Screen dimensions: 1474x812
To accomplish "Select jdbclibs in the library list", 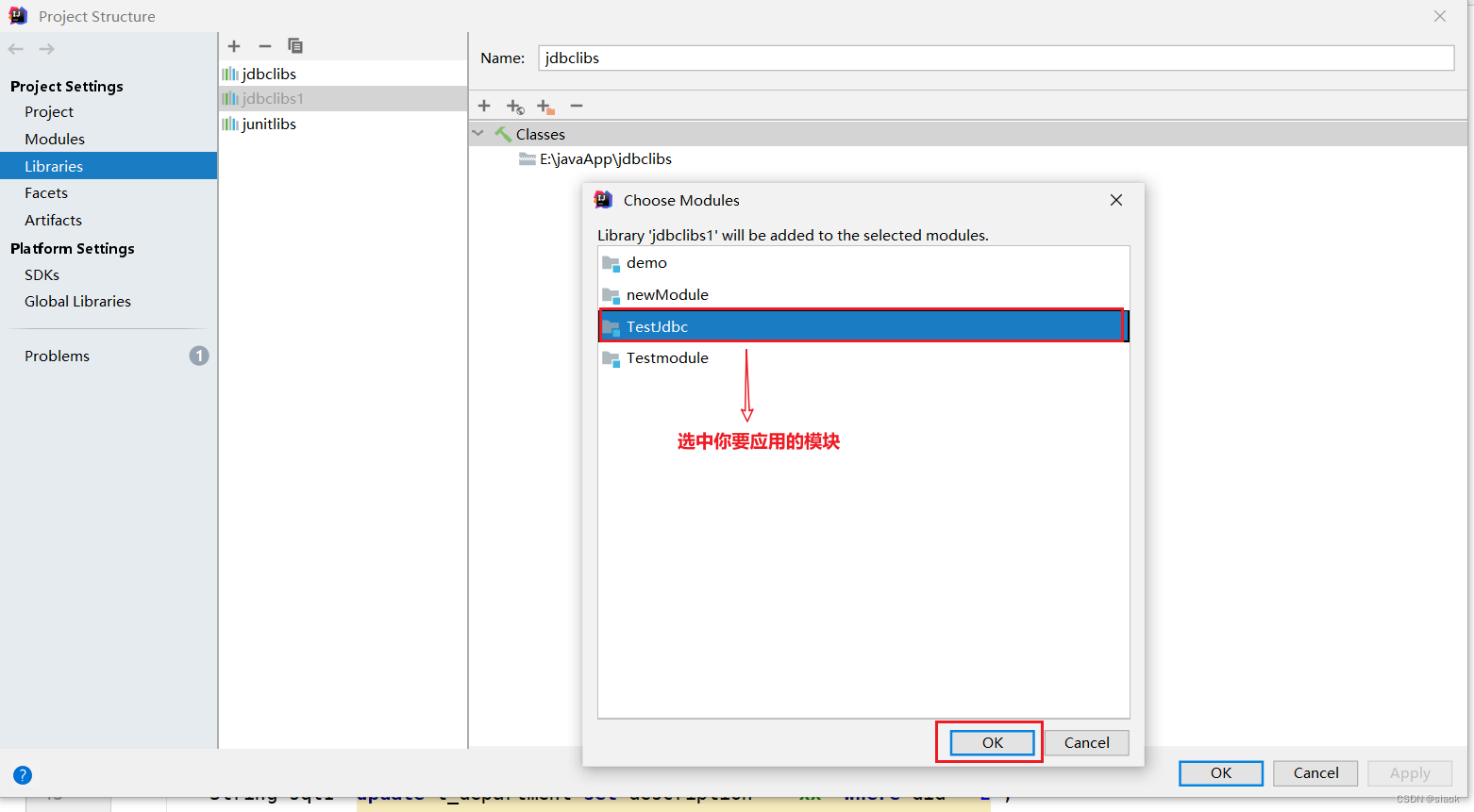I will tap(343, 74).
